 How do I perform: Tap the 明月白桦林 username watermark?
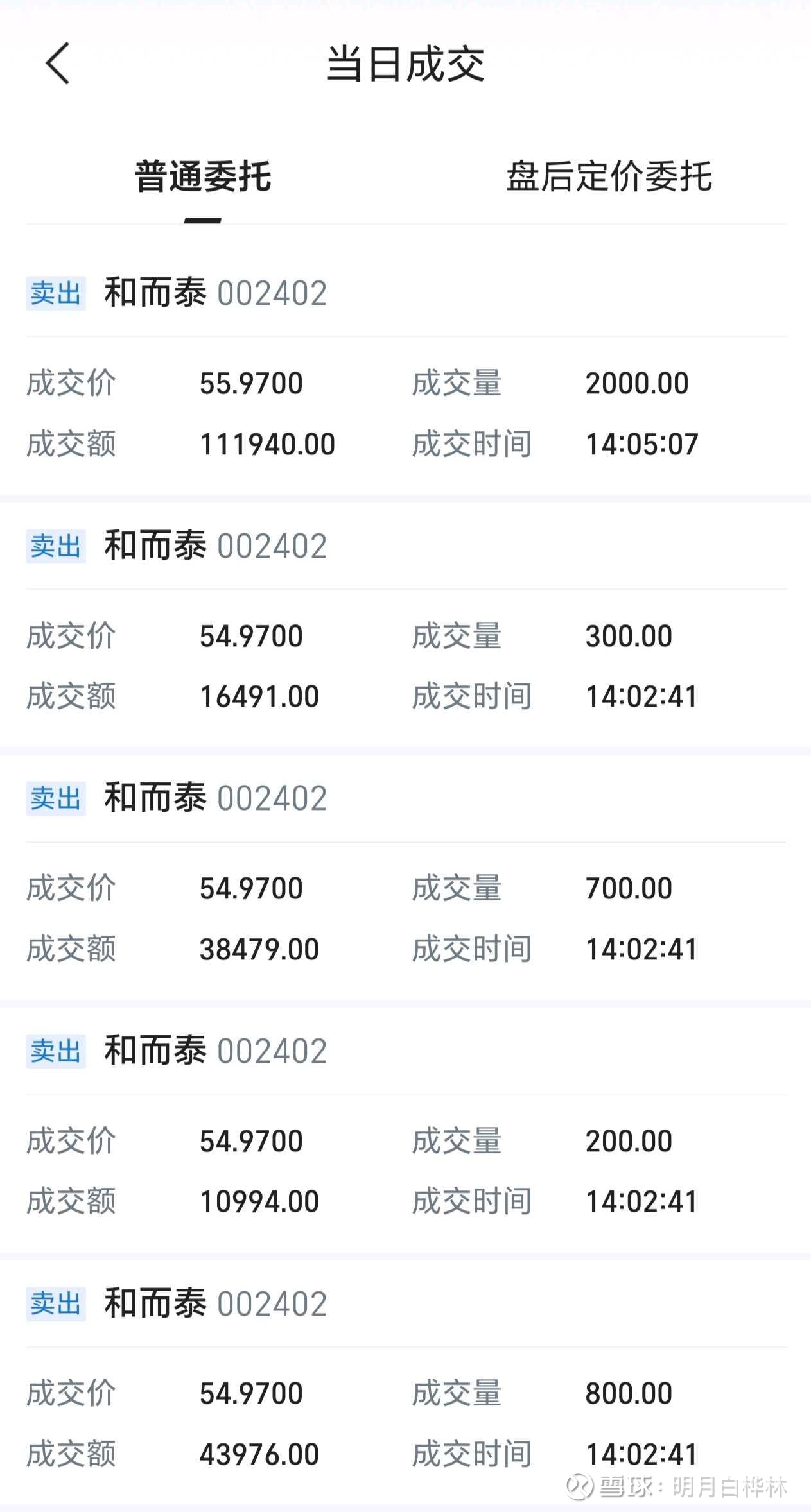click(729, 1486)
